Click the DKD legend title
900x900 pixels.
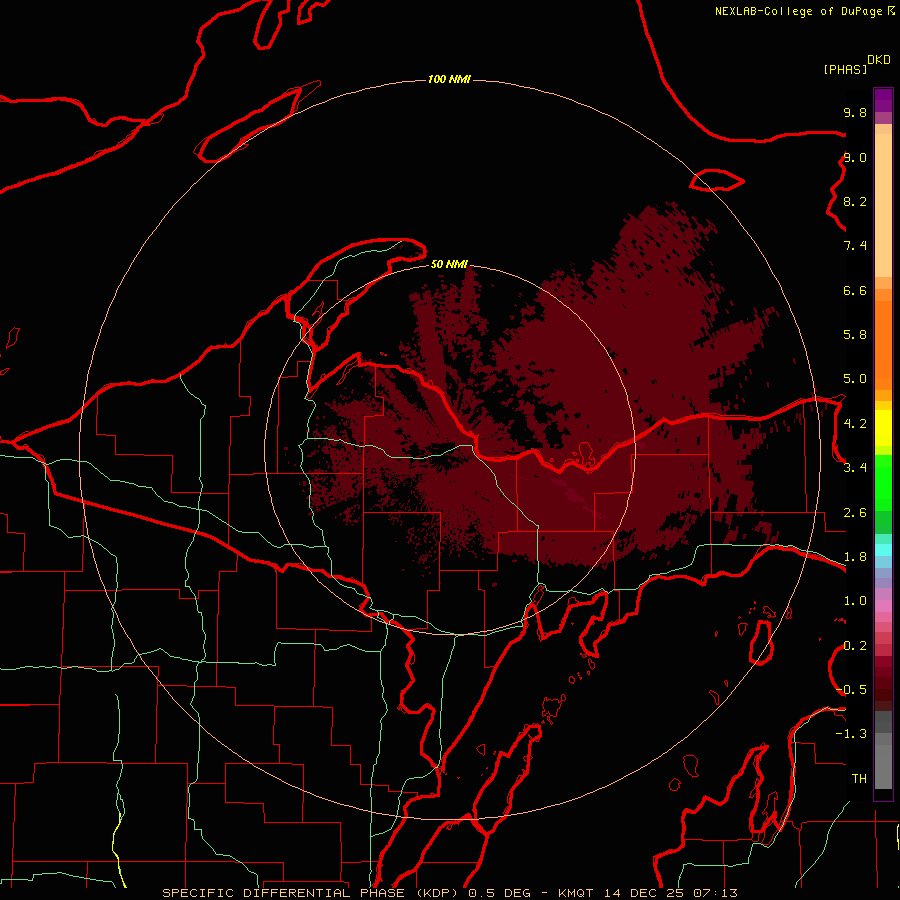[x=879, y=60]
